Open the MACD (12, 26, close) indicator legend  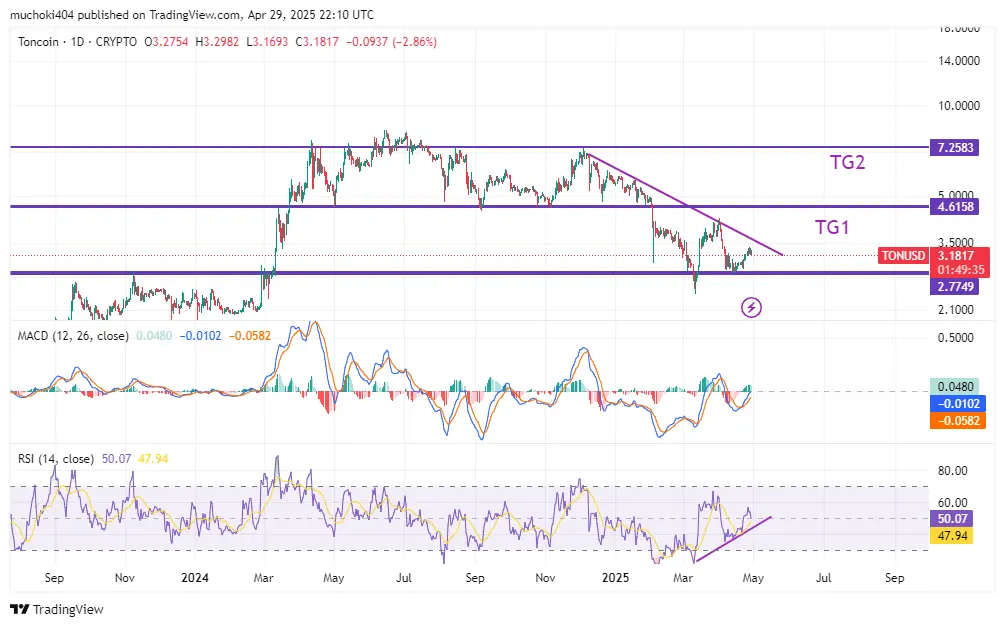pyautogui.click(x=73, y=336)
